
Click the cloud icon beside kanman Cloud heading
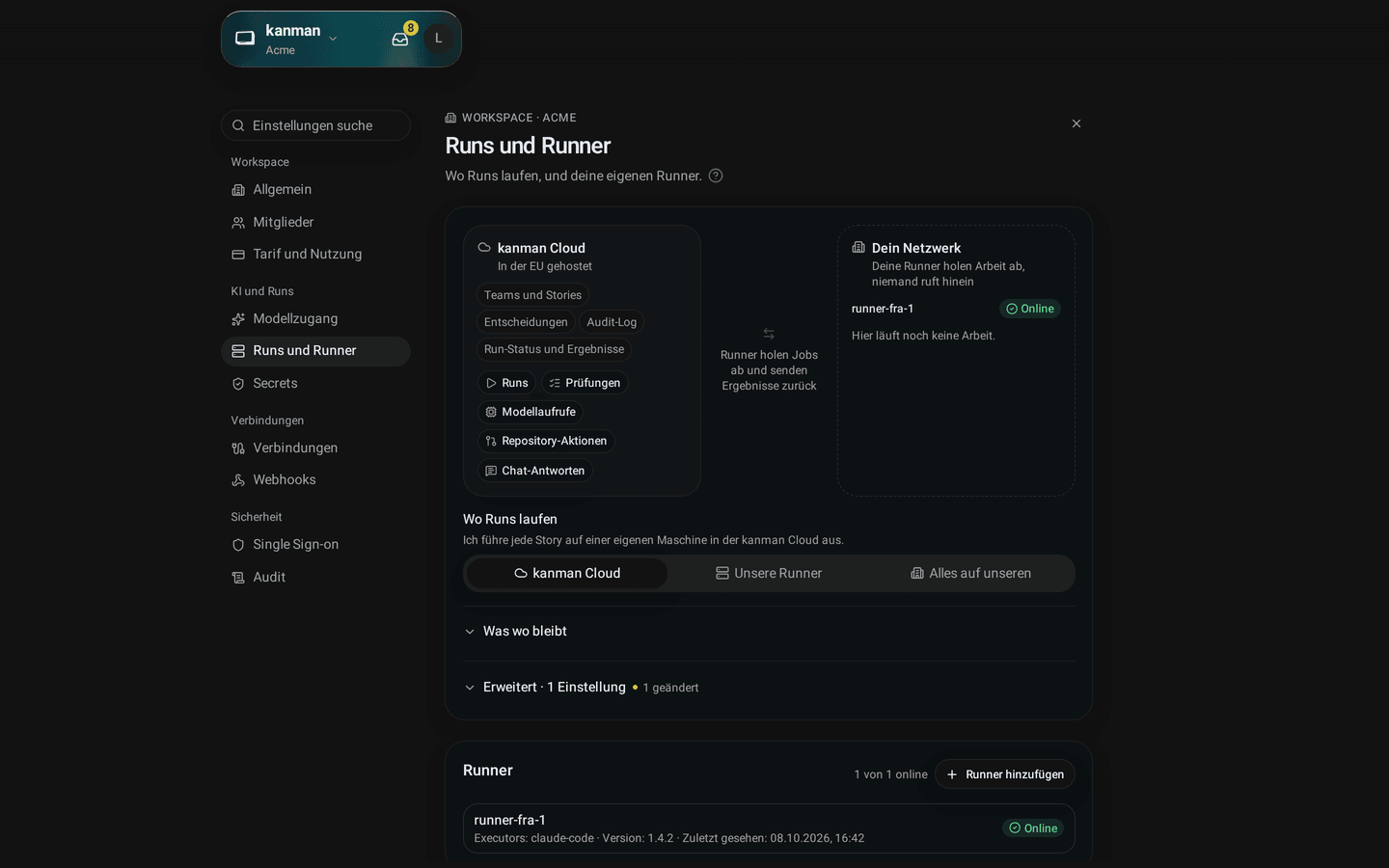pyautogui.click(x=484, y=248)
